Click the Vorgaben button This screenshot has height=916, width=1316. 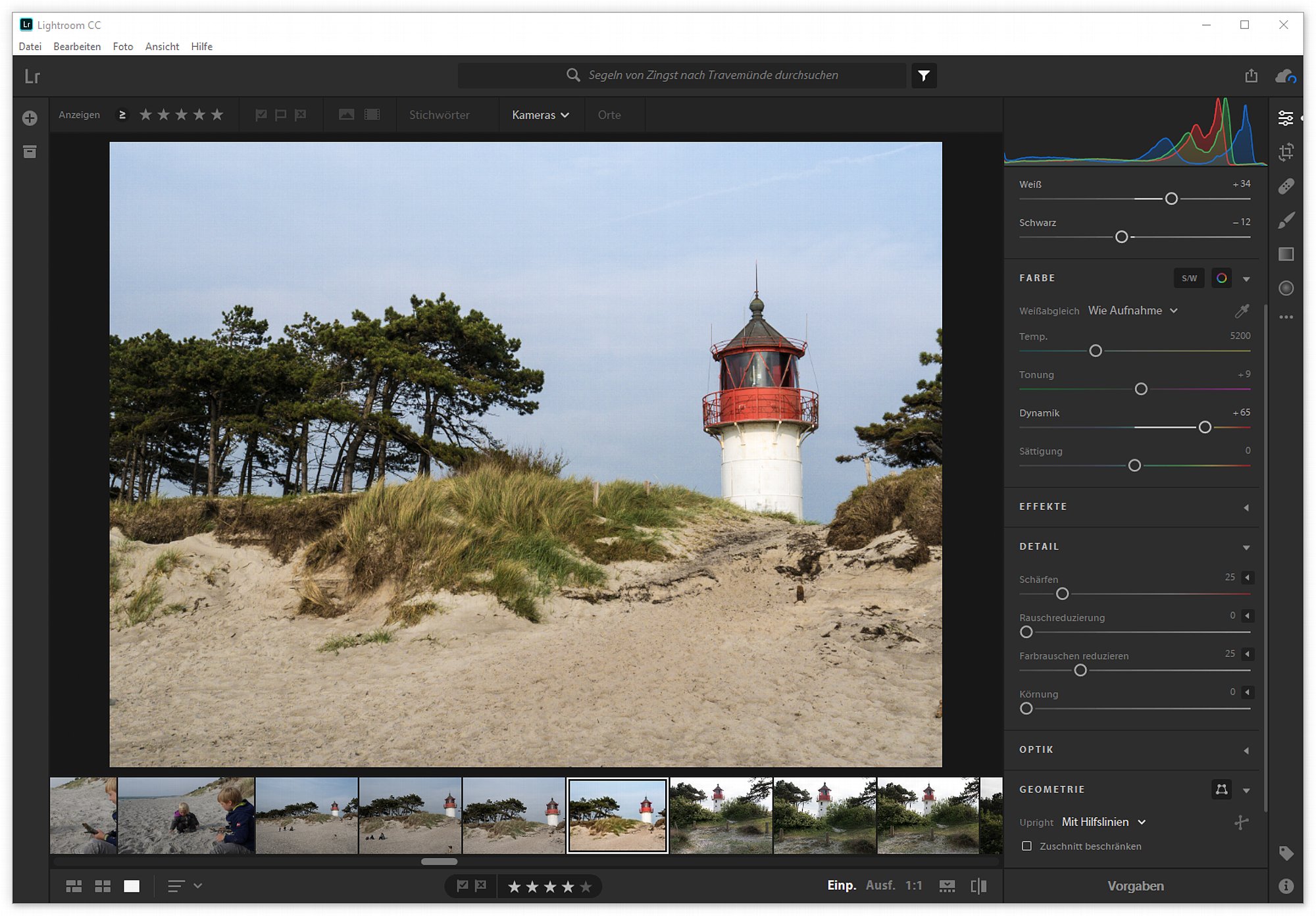1135,886
